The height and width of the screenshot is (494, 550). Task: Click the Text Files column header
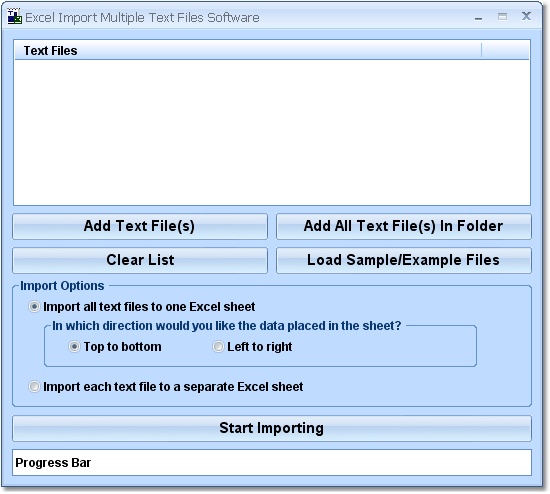click(248, 51)
